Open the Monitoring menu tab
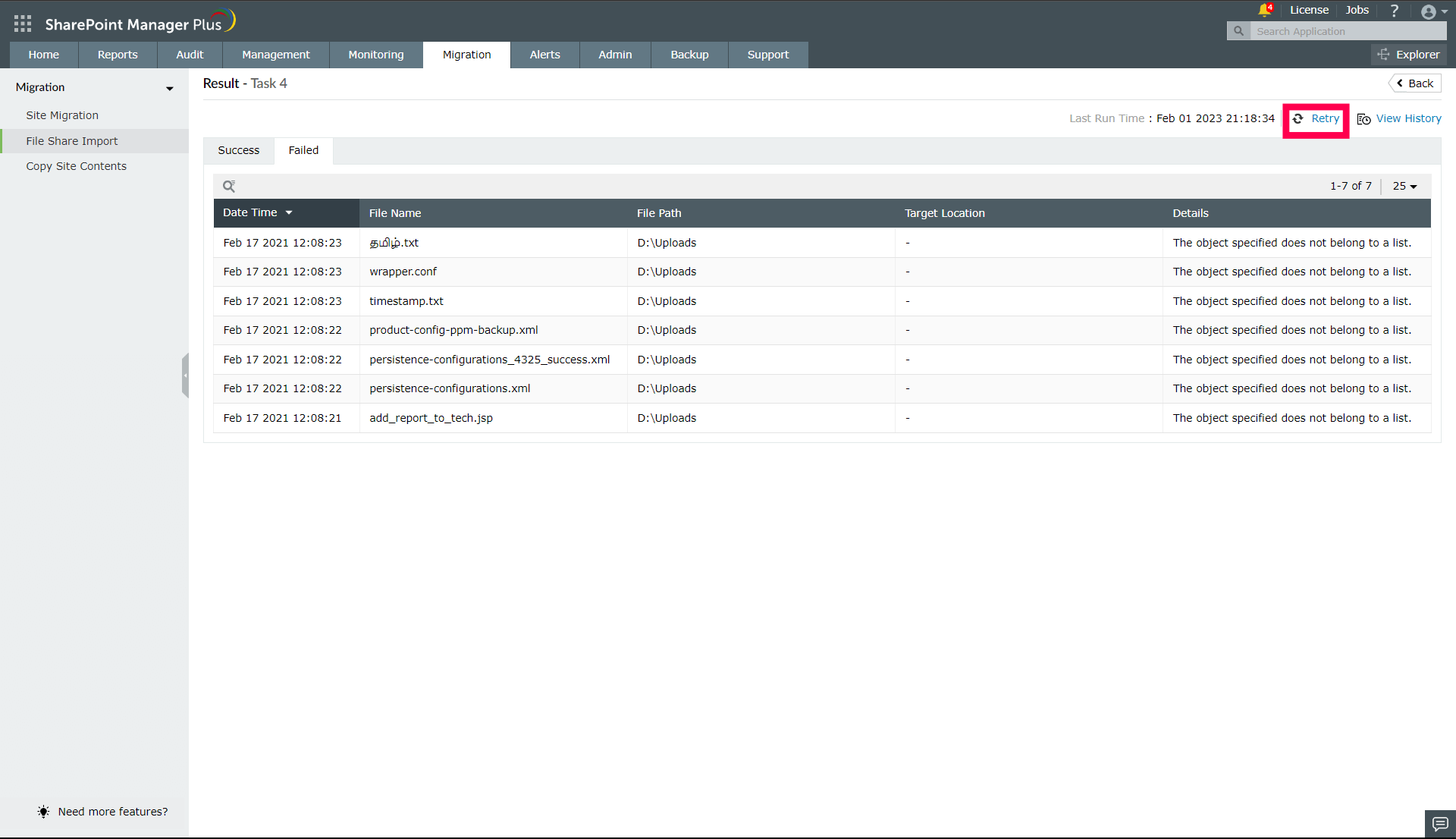 tap(375, 55)
